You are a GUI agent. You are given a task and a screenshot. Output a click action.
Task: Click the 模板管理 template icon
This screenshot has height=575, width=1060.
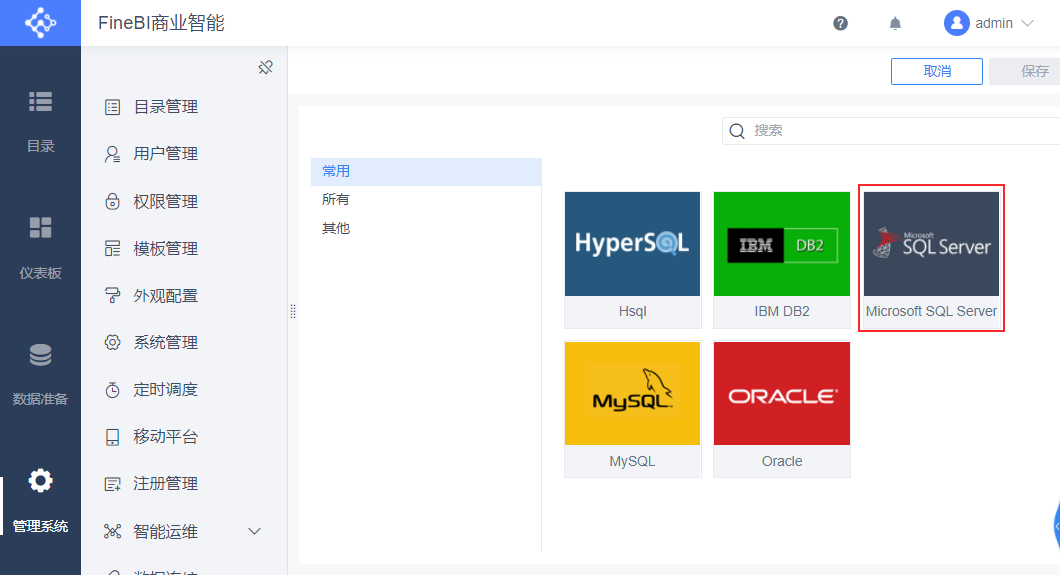[x=112, y=249]
